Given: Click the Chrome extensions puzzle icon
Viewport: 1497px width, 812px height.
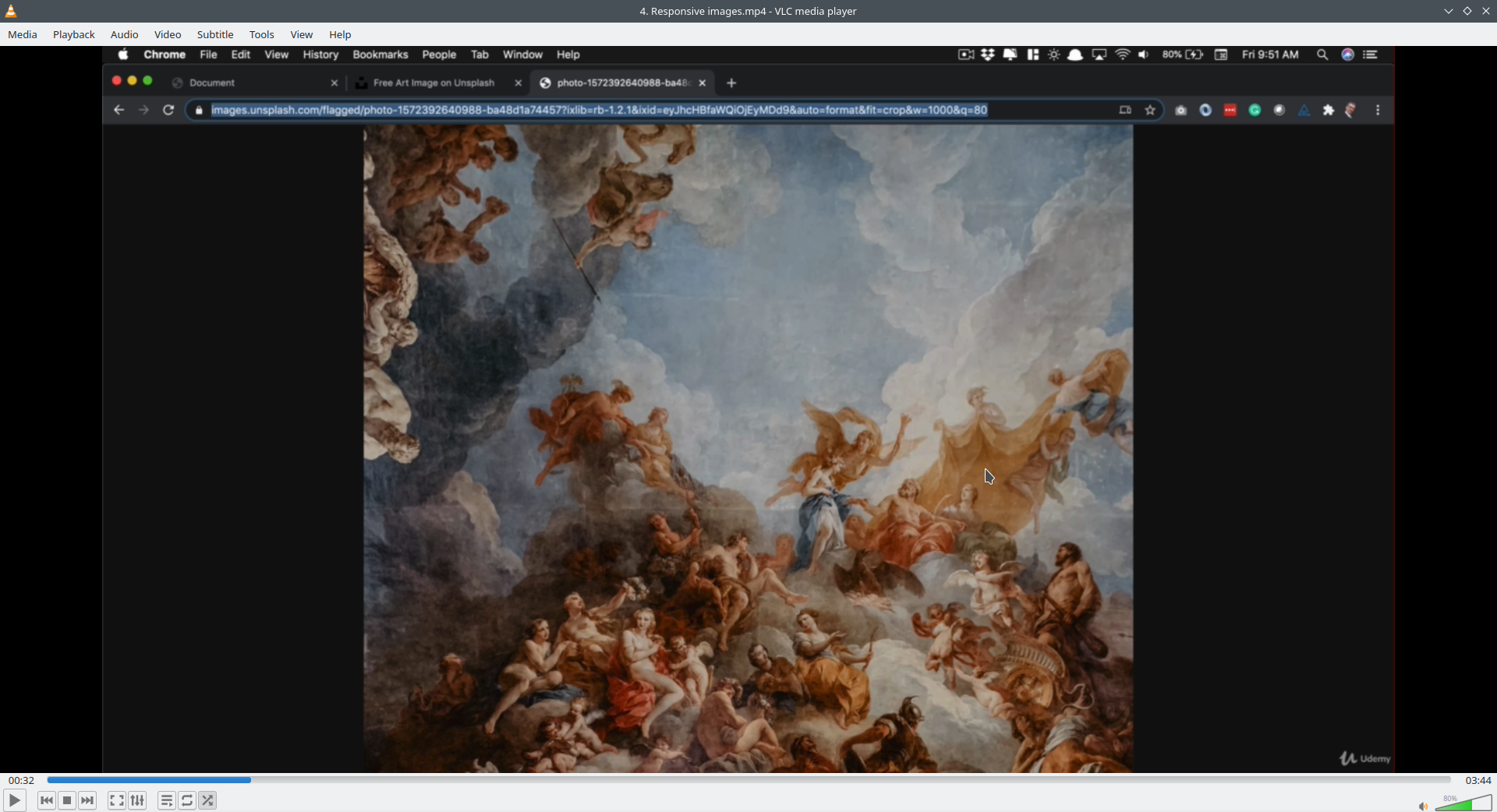Looking at the screenshot, I should pos(1329,110).
